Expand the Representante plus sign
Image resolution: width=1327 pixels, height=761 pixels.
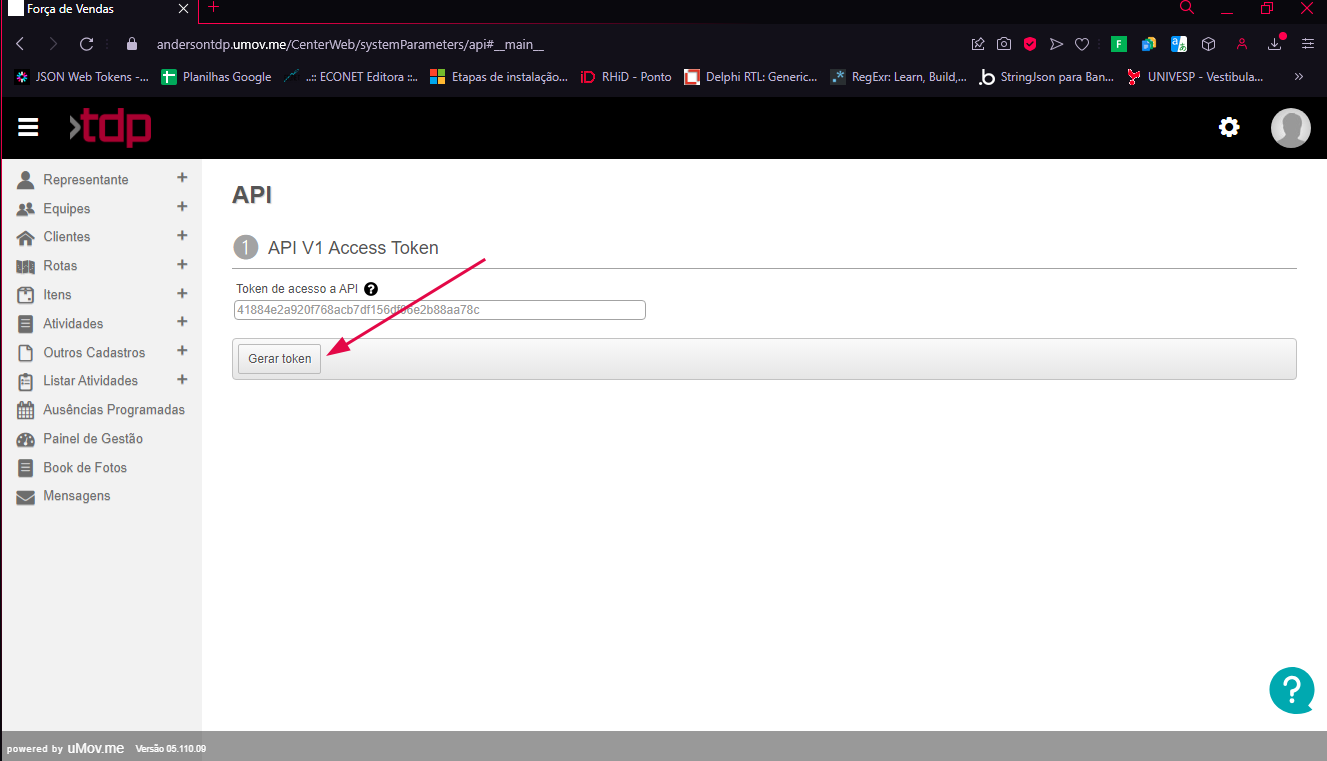[x=182, y=178]
